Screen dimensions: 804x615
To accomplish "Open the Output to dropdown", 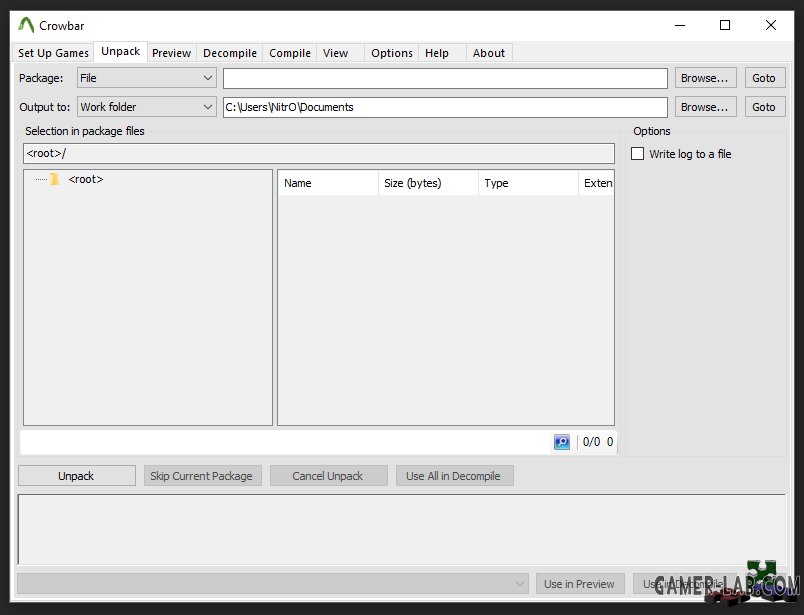I will click(147, 107).
